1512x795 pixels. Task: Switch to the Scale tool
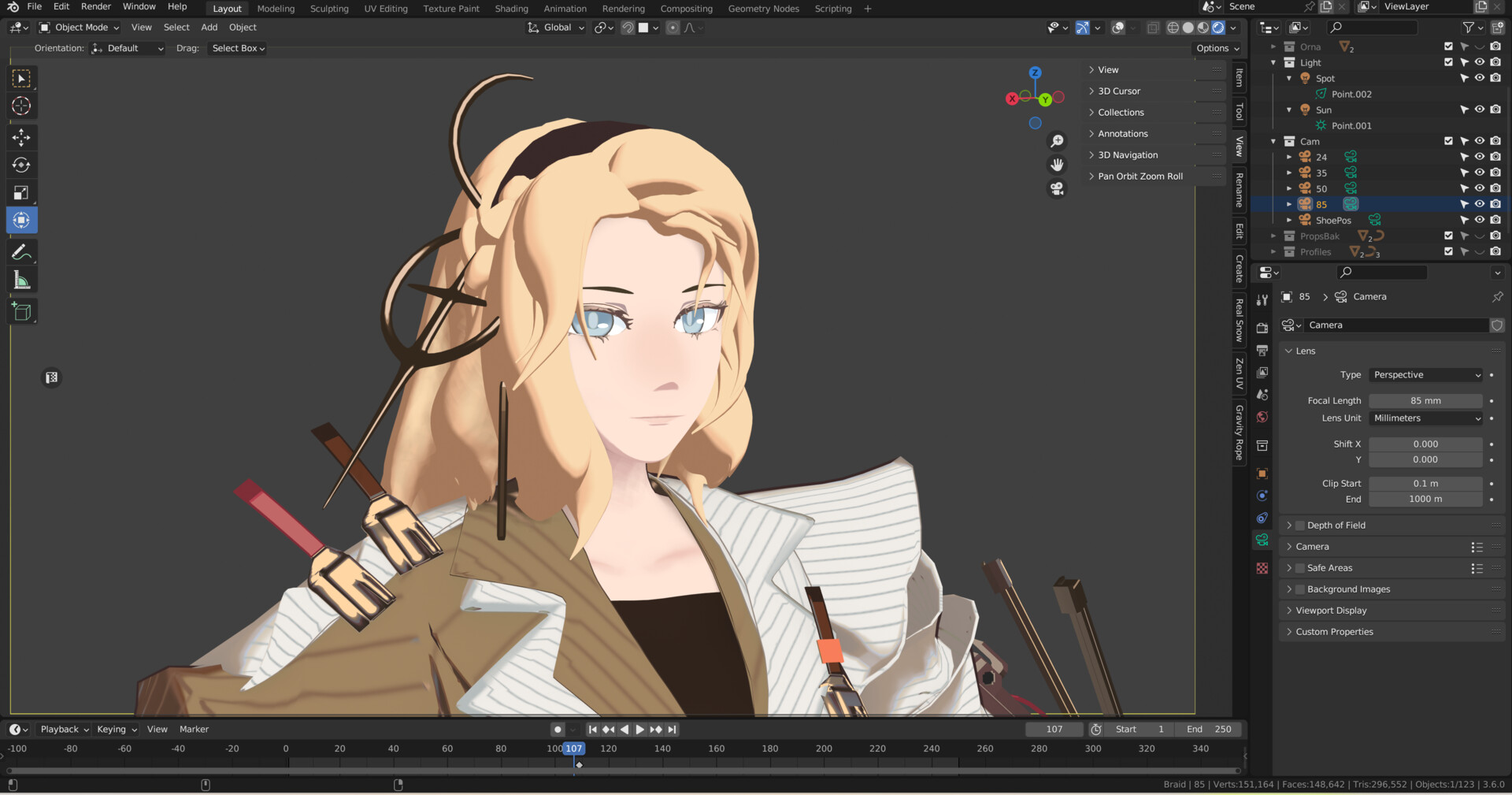pyautogui.click(x=21, y=192)
